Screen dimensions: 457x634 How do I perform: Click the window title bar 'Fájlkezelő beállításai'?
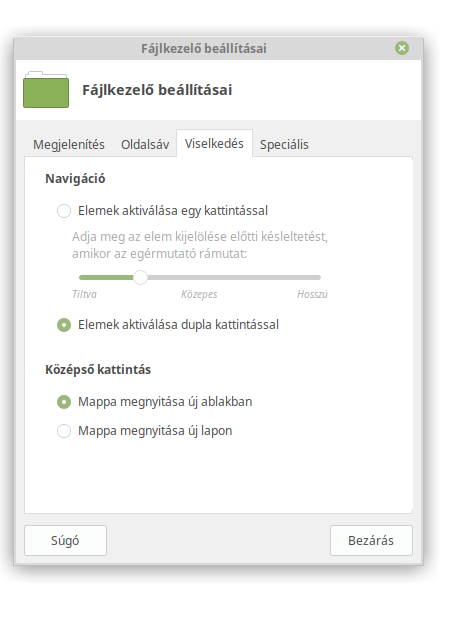(204, 49)
